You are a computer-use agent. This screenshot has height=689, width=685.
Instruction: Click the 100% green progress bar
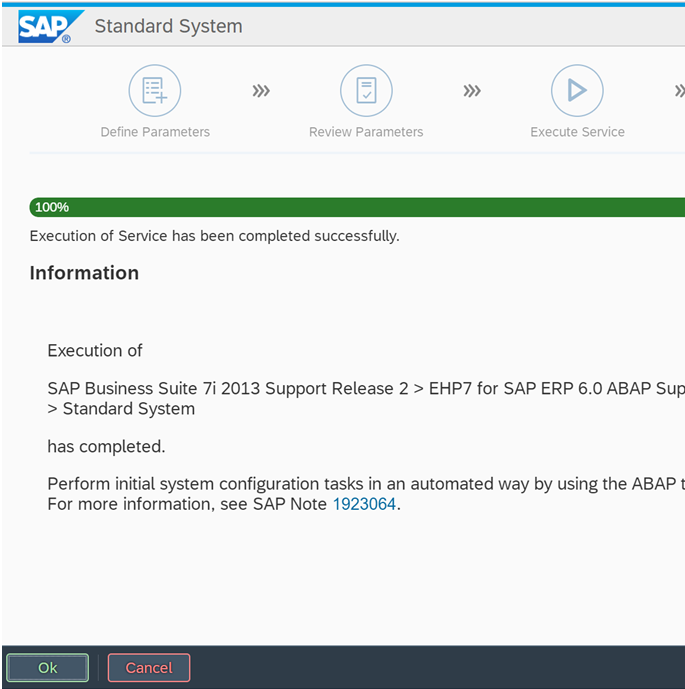357,207
